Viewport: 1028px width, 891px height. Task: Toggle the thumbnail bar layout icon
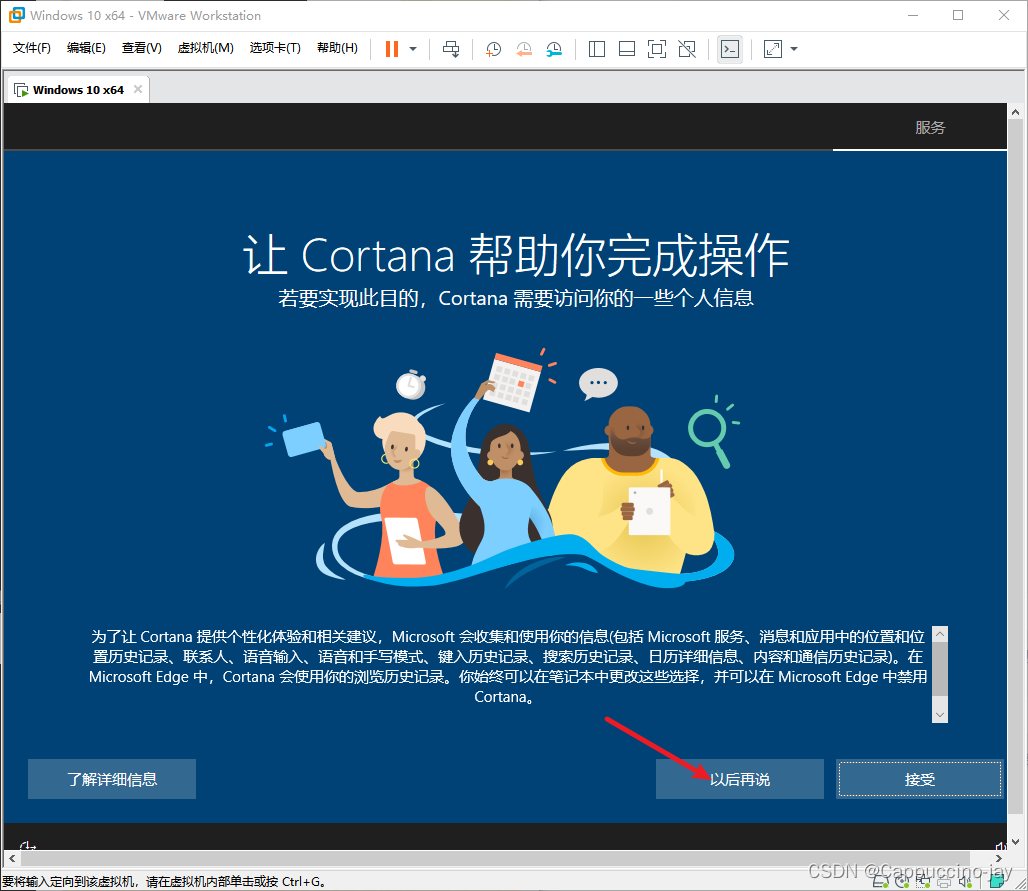(627, 49)
